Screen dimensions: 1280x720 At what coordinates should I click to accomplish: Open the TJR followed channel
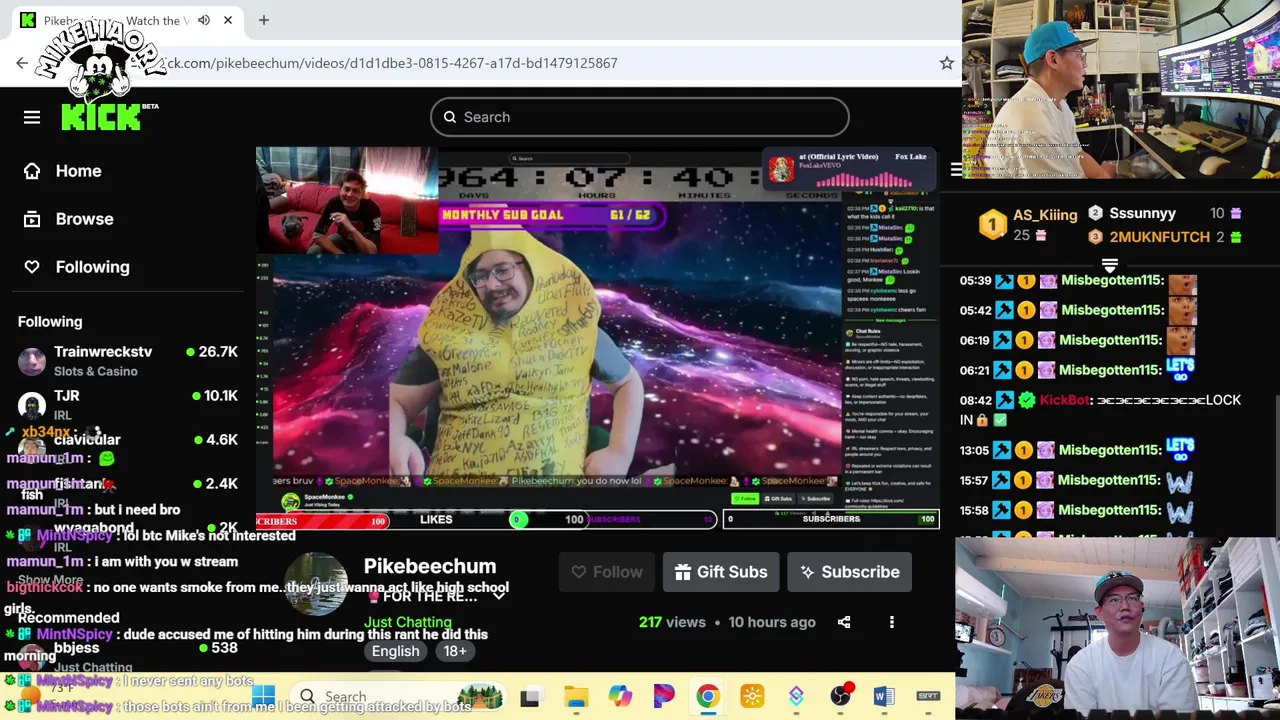coord(127,404)
